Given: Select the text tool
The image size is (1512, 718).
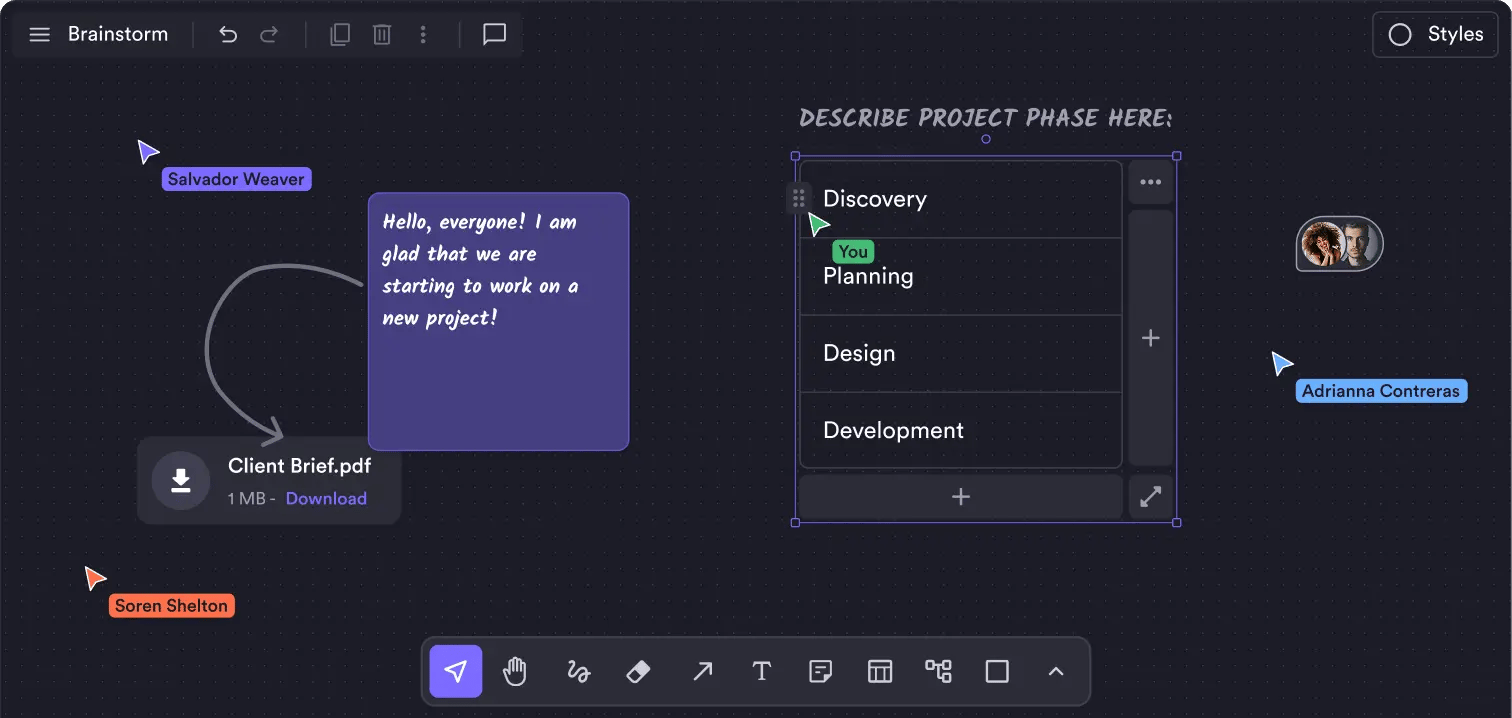Looking at the screenshot, I should click(x=761, y=671).
